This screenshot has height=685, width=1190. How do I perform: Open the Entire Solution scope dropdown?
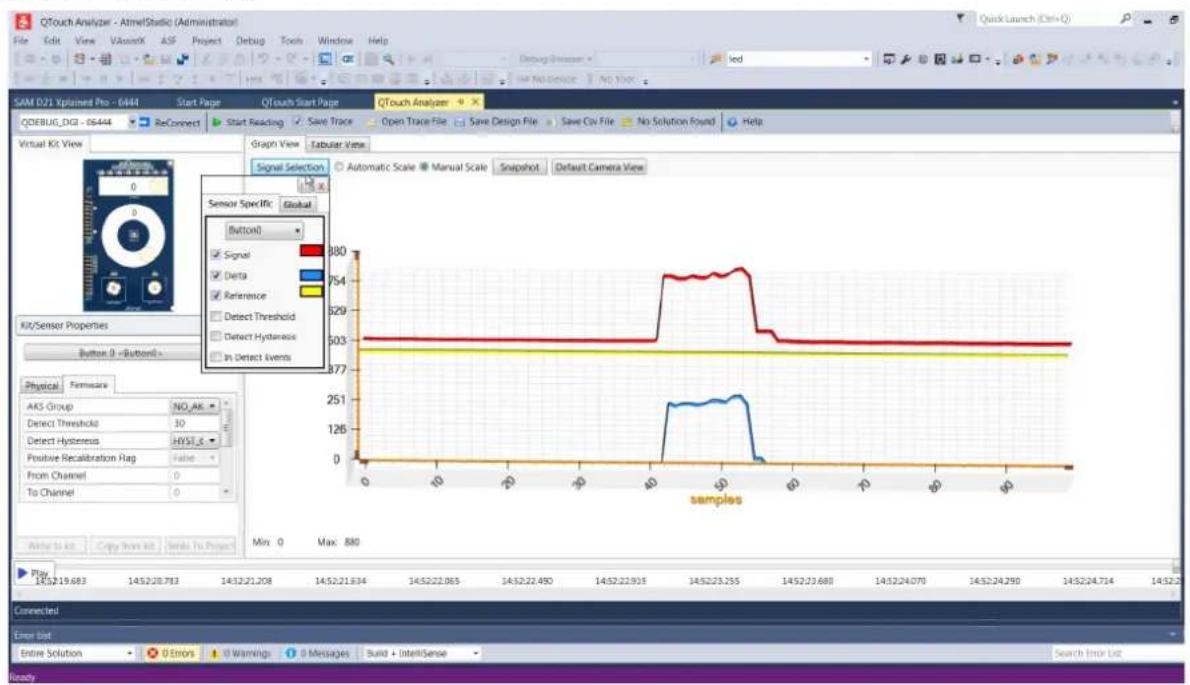point(76,653)
